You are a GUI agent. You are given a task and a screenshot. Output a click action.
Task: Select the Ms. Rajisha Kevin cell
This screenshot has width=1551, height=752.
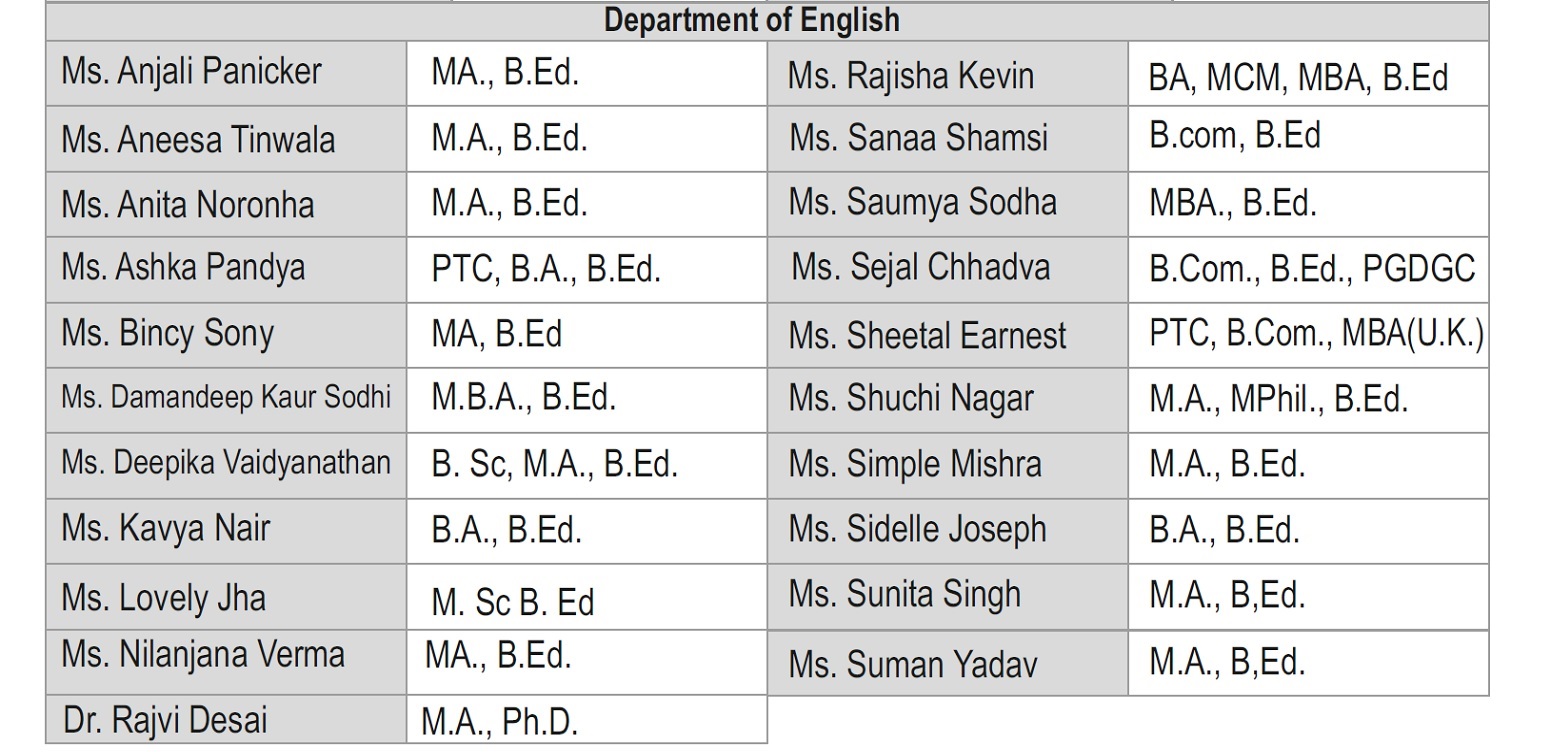point(948,73)
